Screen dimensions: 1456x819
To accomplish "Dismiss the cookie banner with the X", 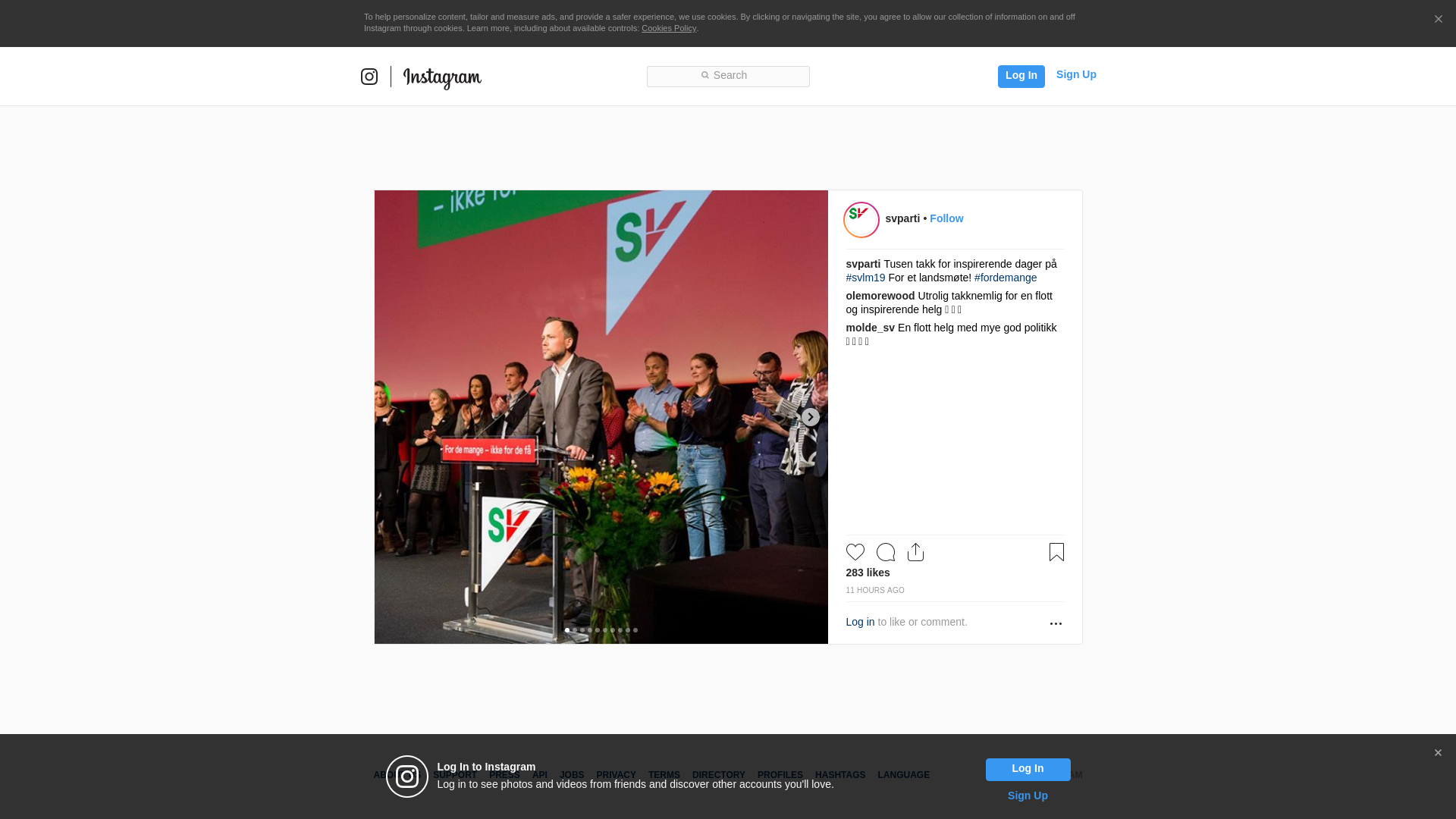I will 1438,20.
